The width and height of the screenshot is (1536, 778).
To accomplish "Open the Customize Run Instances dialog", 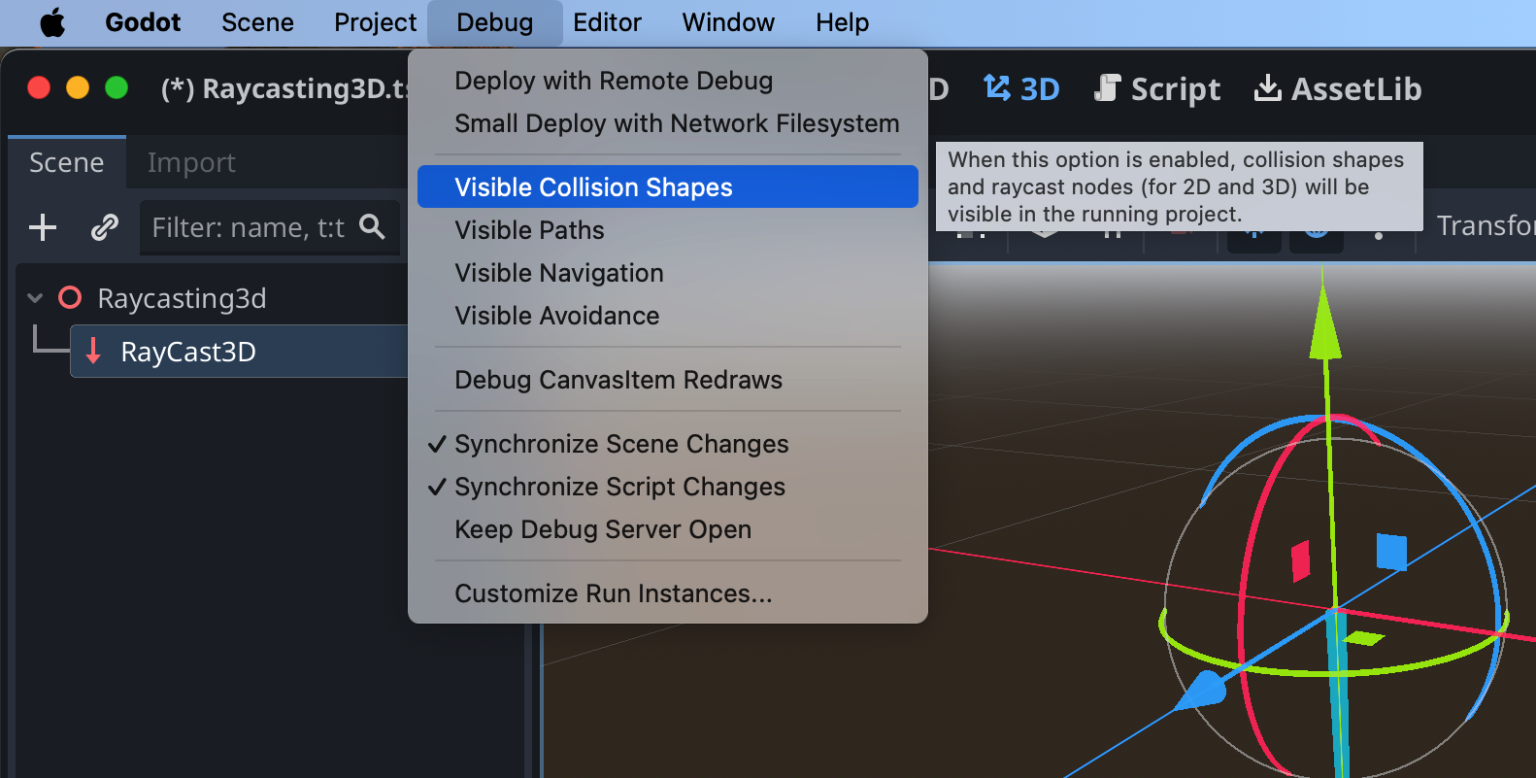I will 613,593.
